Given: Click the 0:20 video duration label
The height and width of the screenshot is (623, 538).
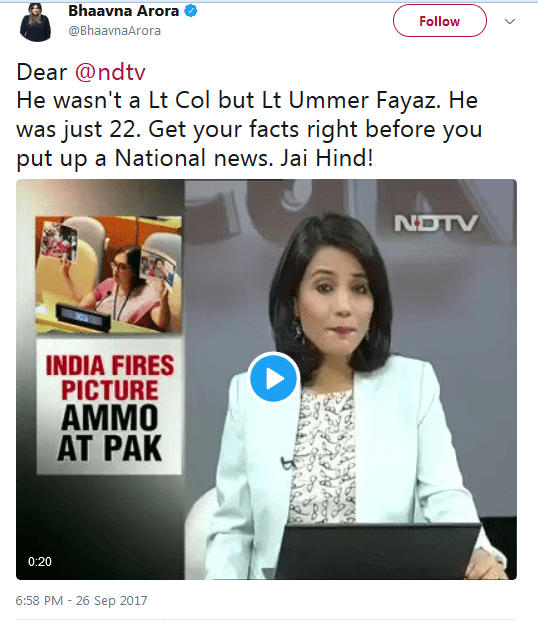Looking at the screenshot, I should coord(40,561).
